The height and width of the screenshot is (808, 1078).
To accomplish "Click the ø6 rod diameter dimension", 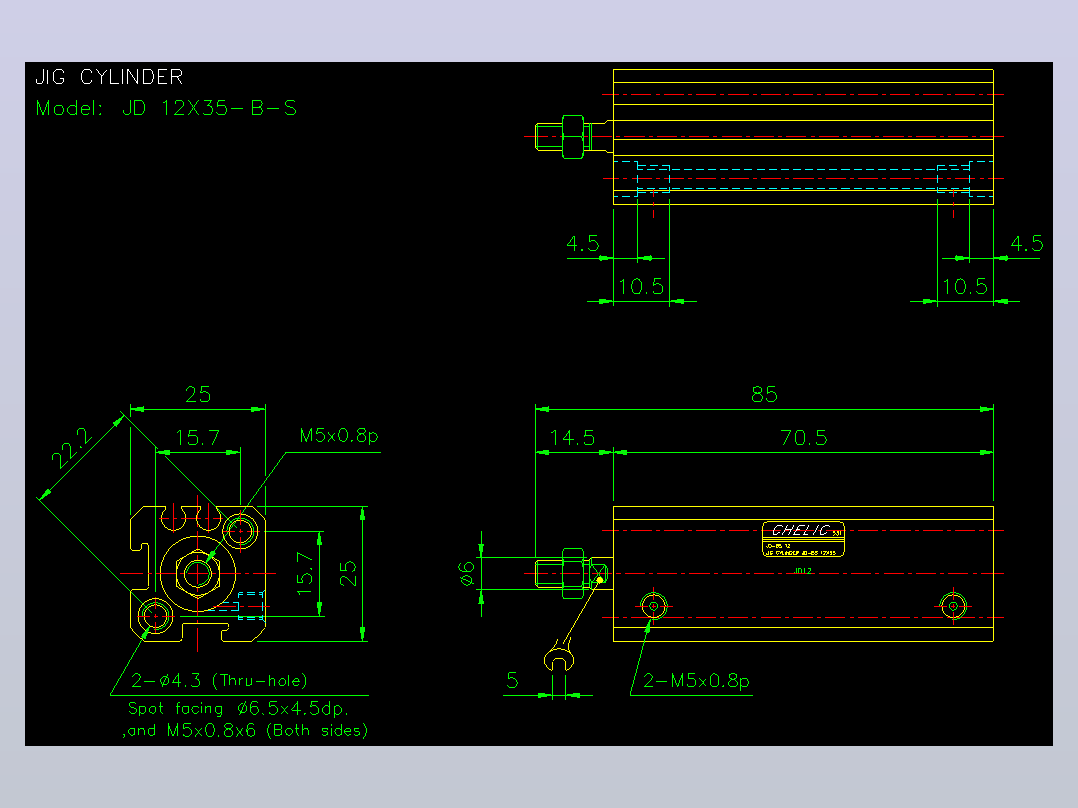I will (468, 574).
